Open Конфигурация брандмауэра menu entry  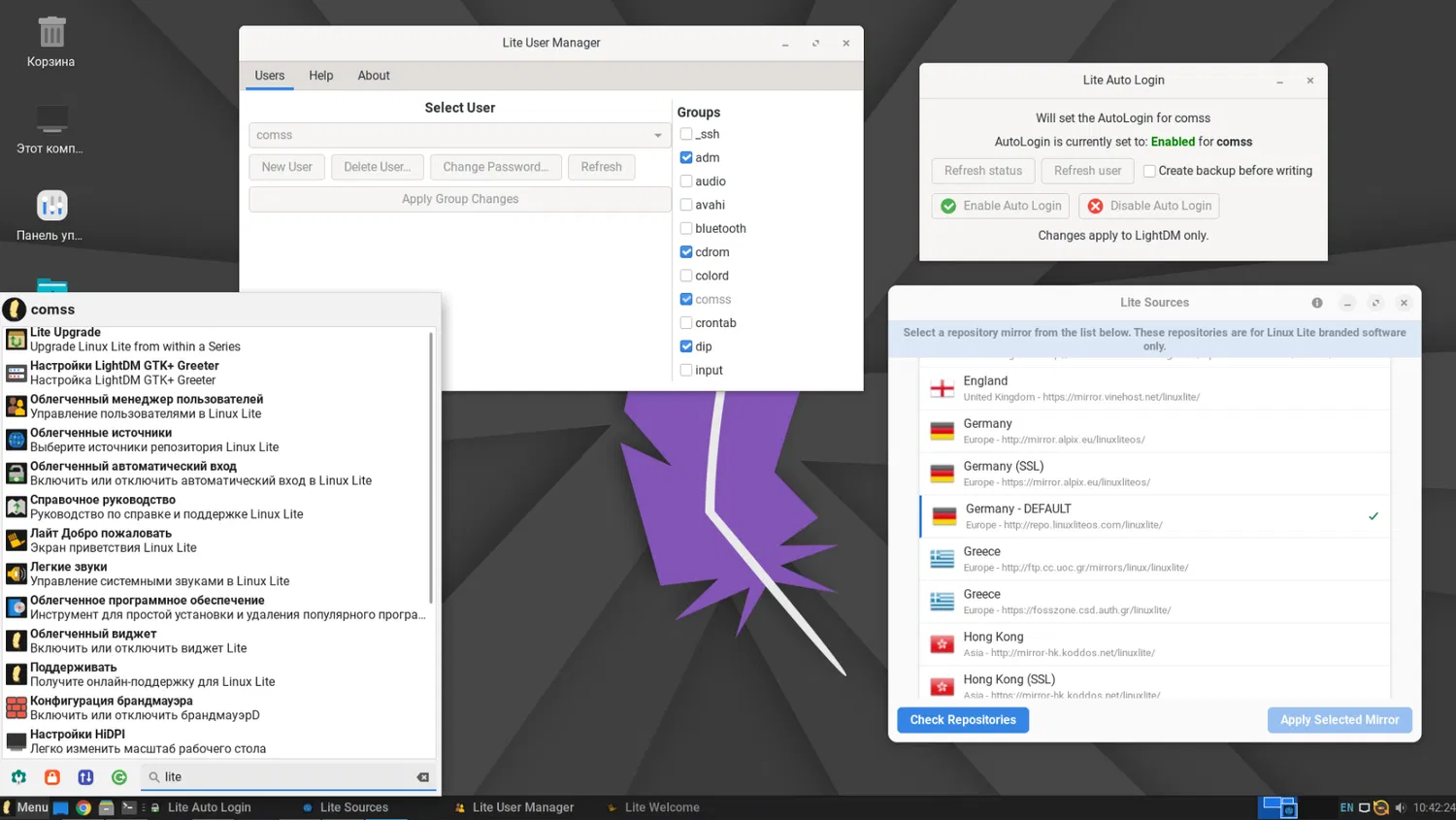pyautogui.click(x=217, y=707)
